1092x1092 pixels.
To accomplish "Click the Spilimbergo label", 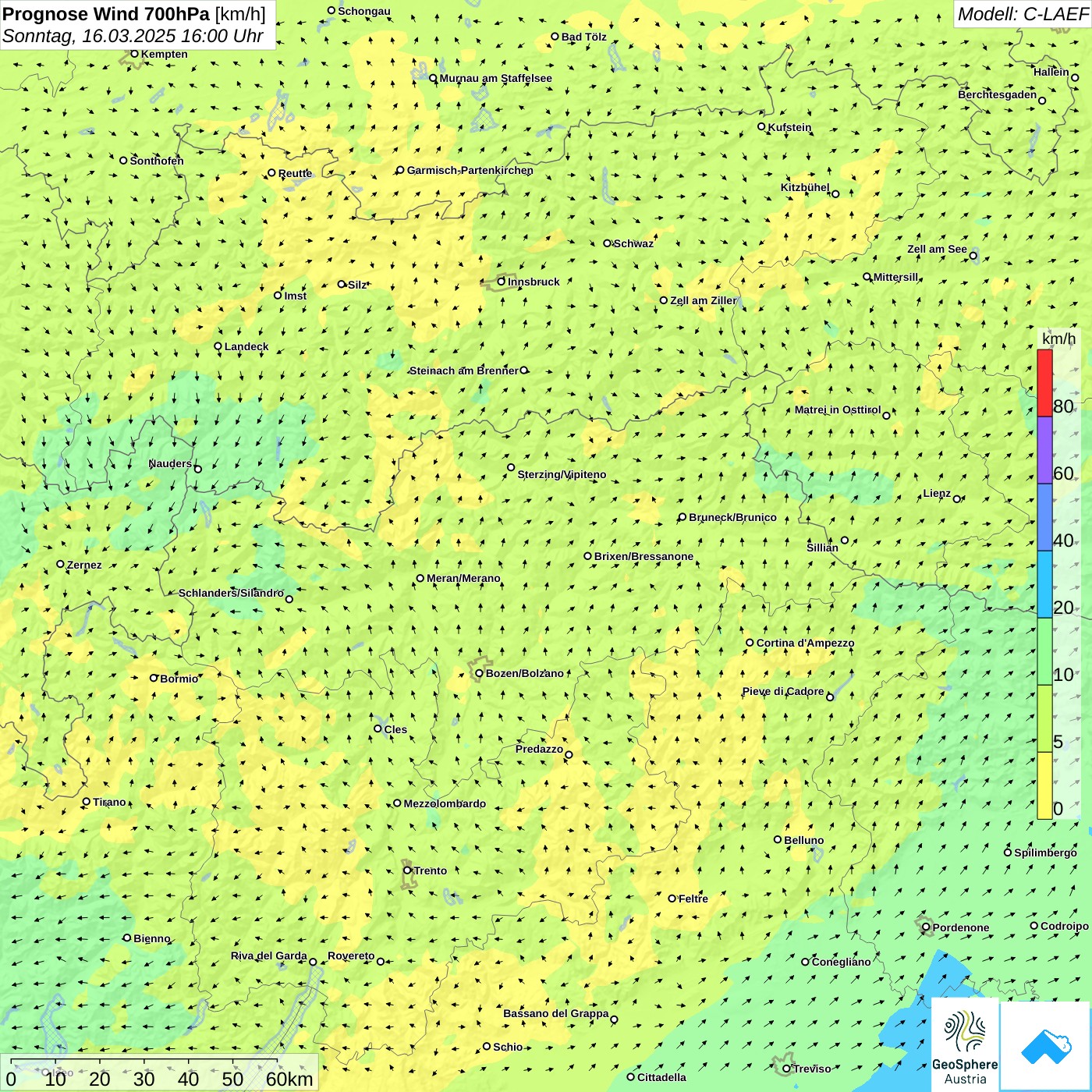I will pyautogui.click(x=1045, y=853).
